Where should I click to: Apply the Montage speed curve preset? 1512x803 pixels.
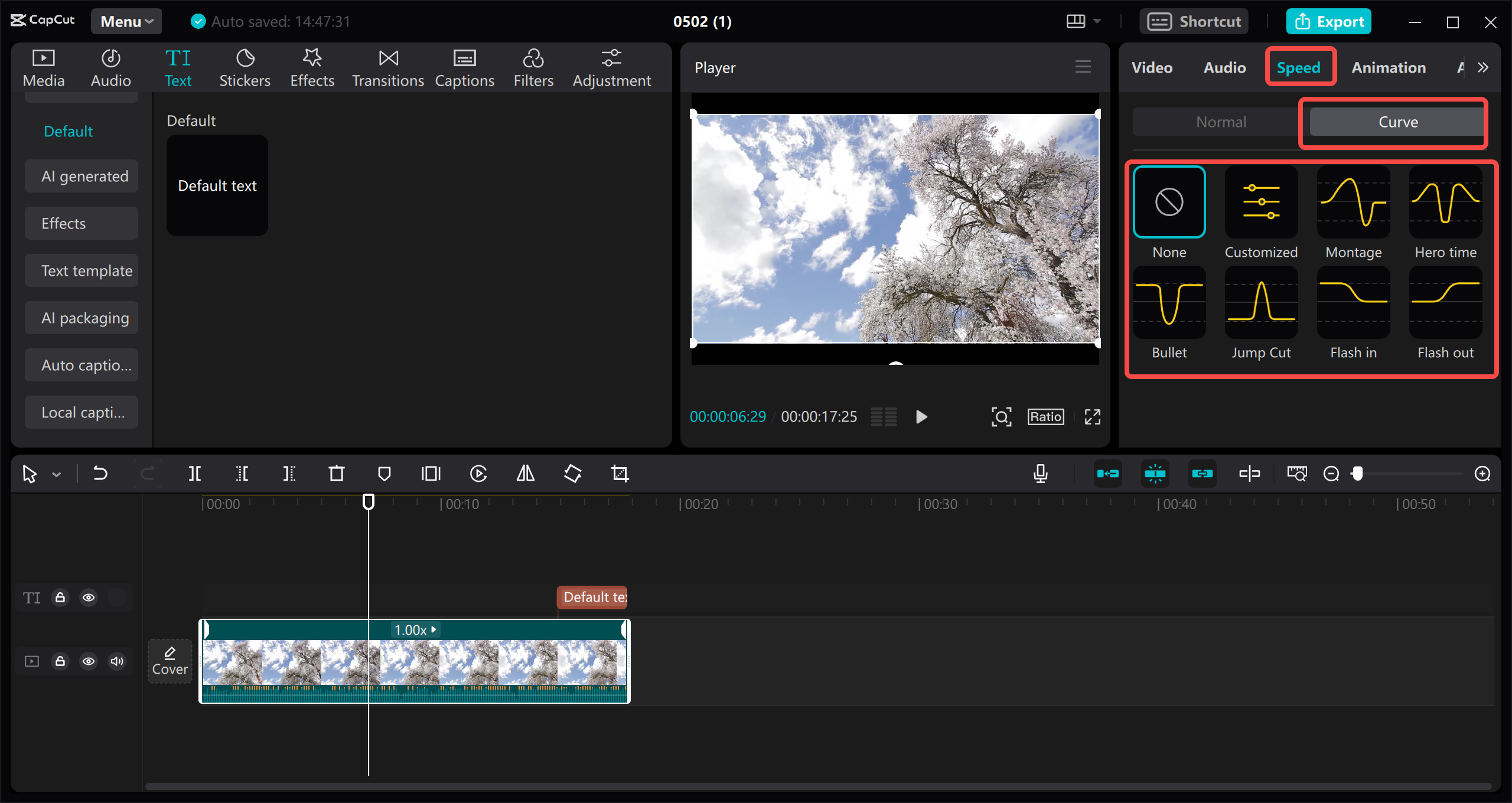1353,202
